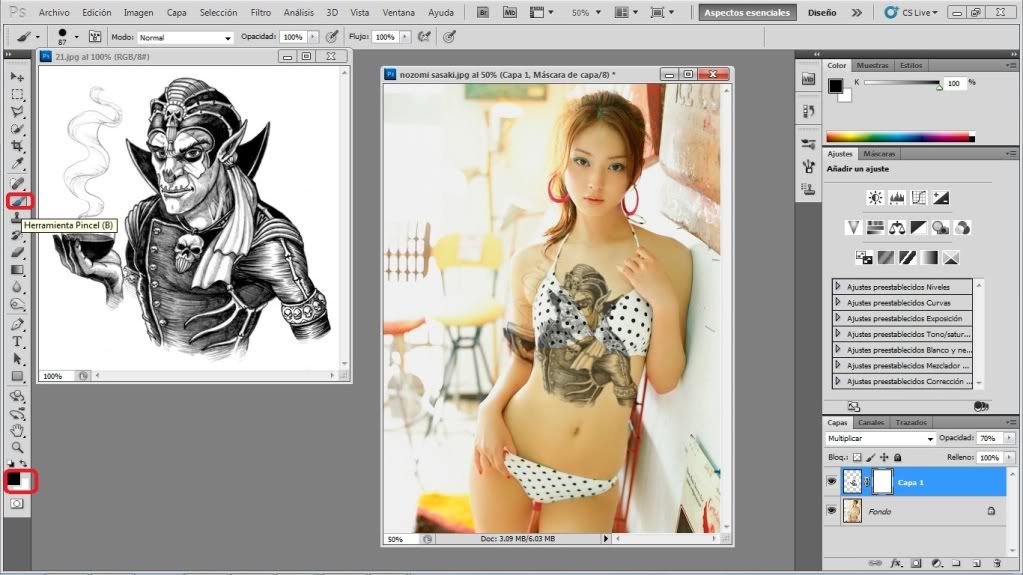Select the Hand tool

(x=17, y=431)
